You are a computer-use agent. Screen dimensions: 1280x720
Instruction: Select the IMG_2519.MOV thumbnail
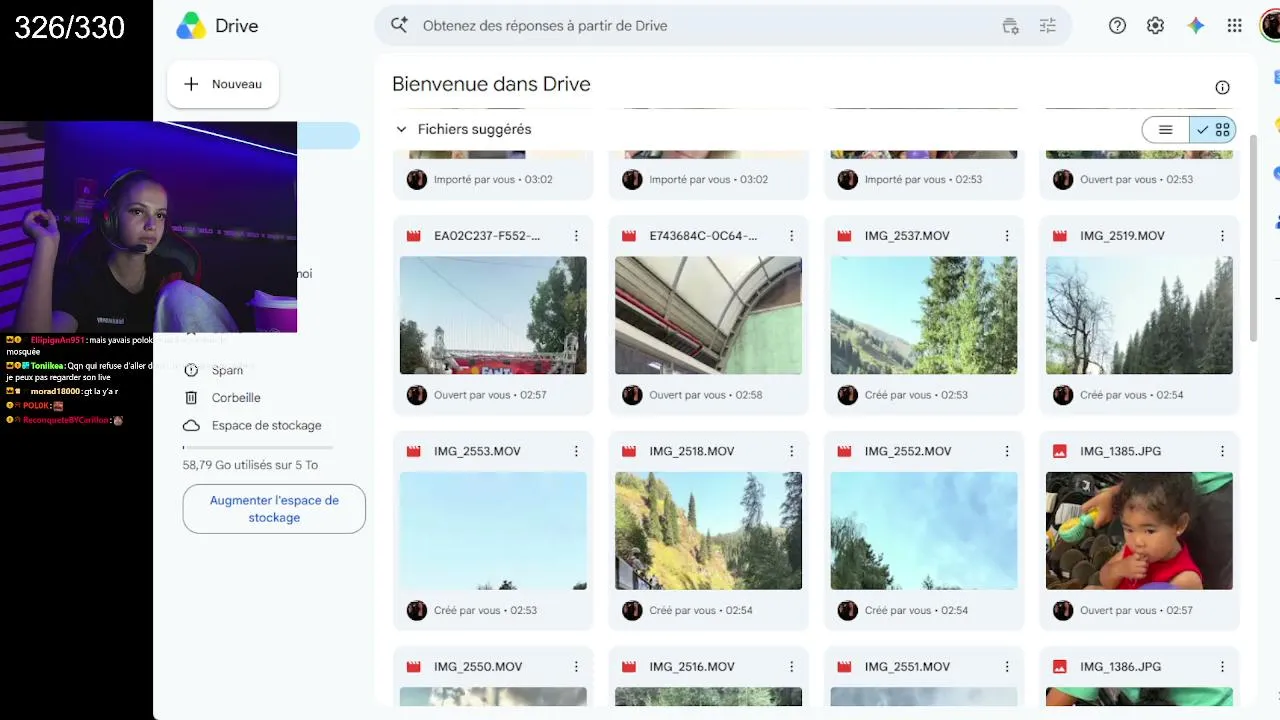(1139, 315)
